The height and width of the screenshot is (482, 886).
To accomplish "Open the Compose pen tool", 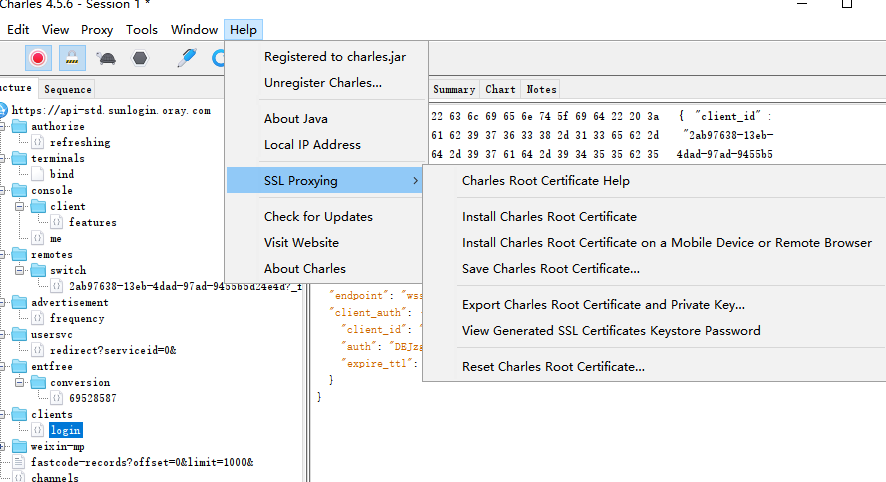I will pos(187,58).
